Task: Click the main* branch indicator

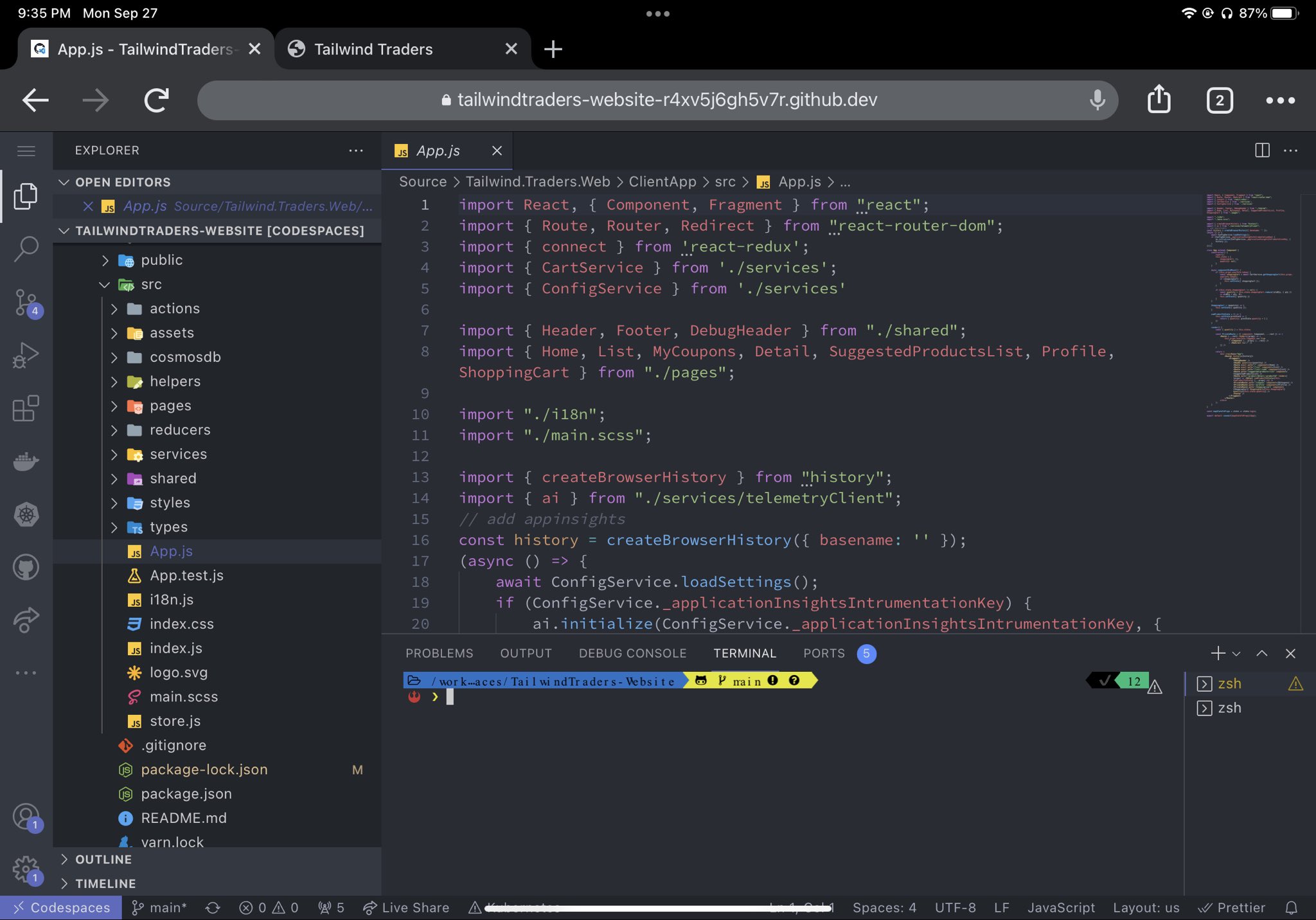Action: [159, 907]
